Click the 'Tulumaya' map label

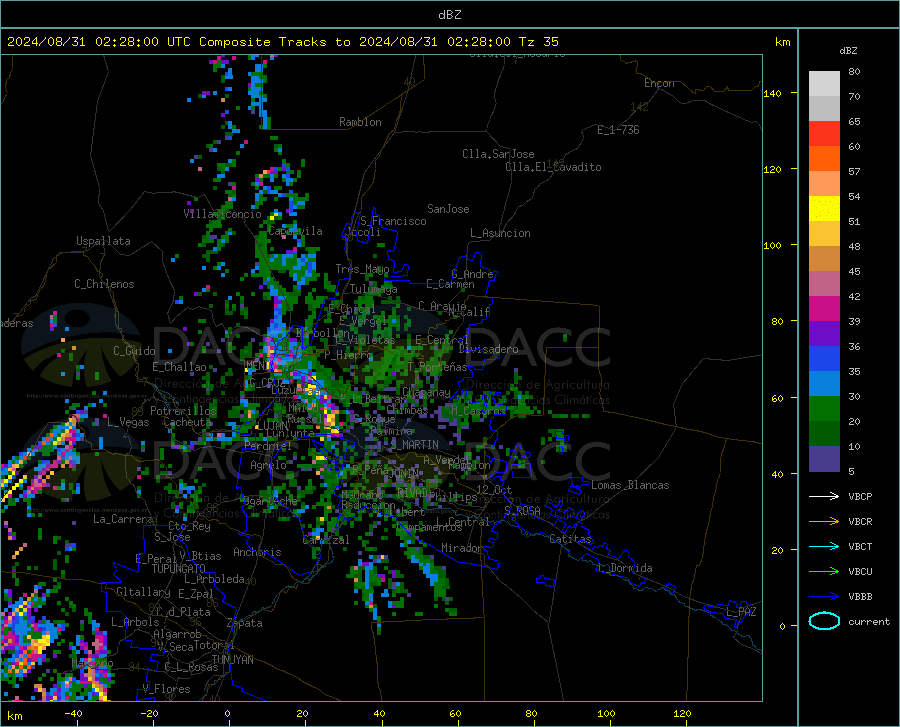point(374,289)
